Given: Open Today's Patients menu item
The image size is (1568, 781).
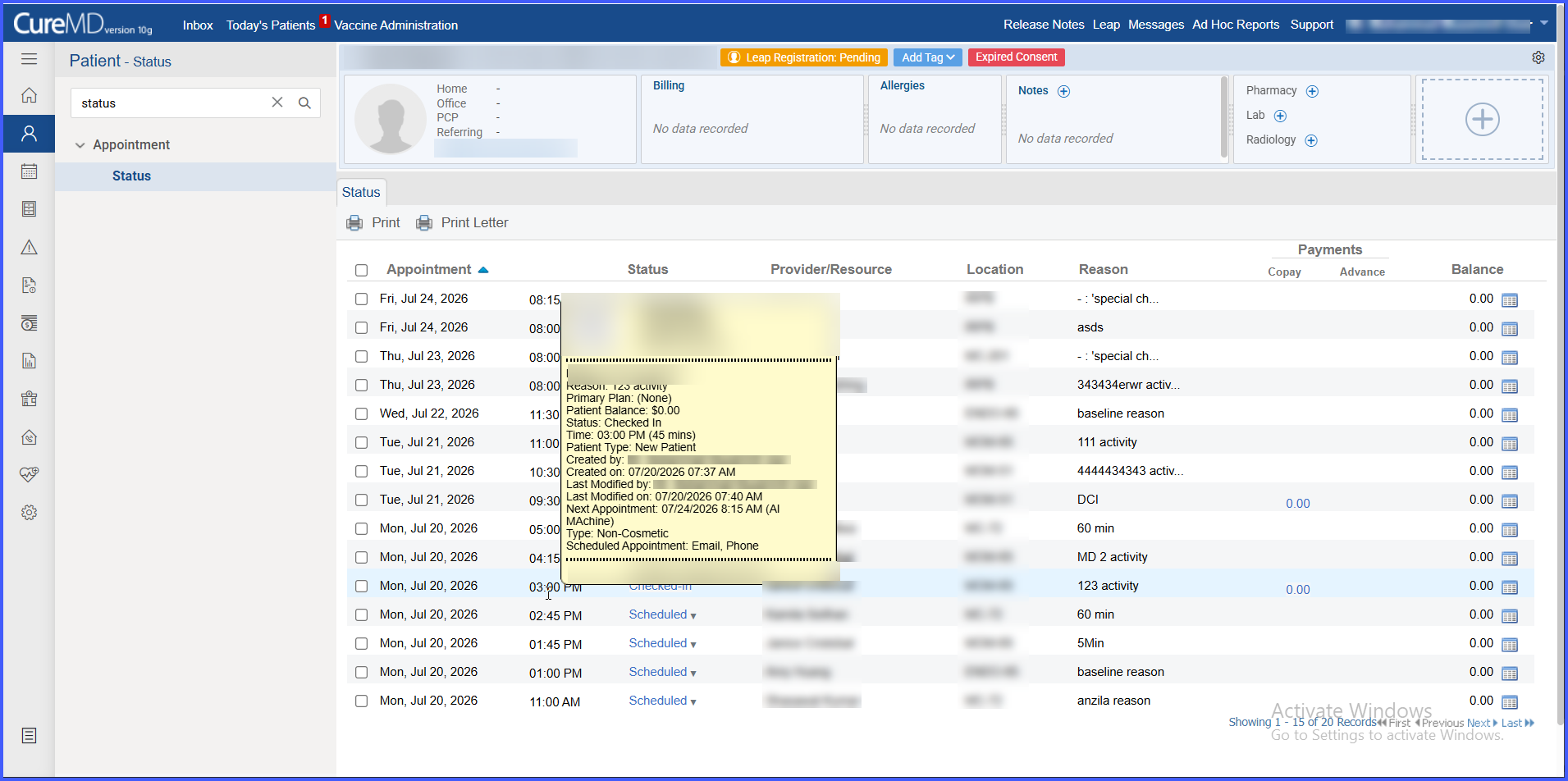Looking at the screenshot, I should click(x=271, y=25).
